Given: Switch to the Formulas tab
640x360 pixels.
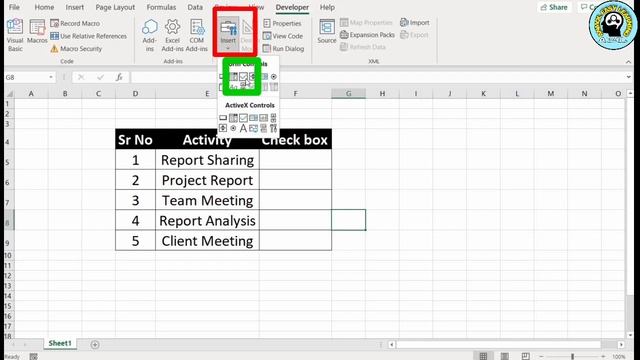Looking at the screenshot, I should tap(161, 7).
